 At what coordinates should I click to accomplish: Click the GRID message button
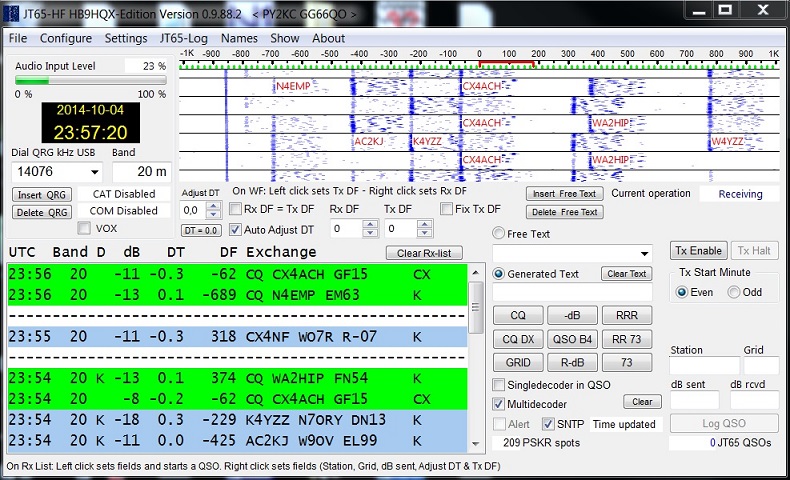(x=518, y=363)
